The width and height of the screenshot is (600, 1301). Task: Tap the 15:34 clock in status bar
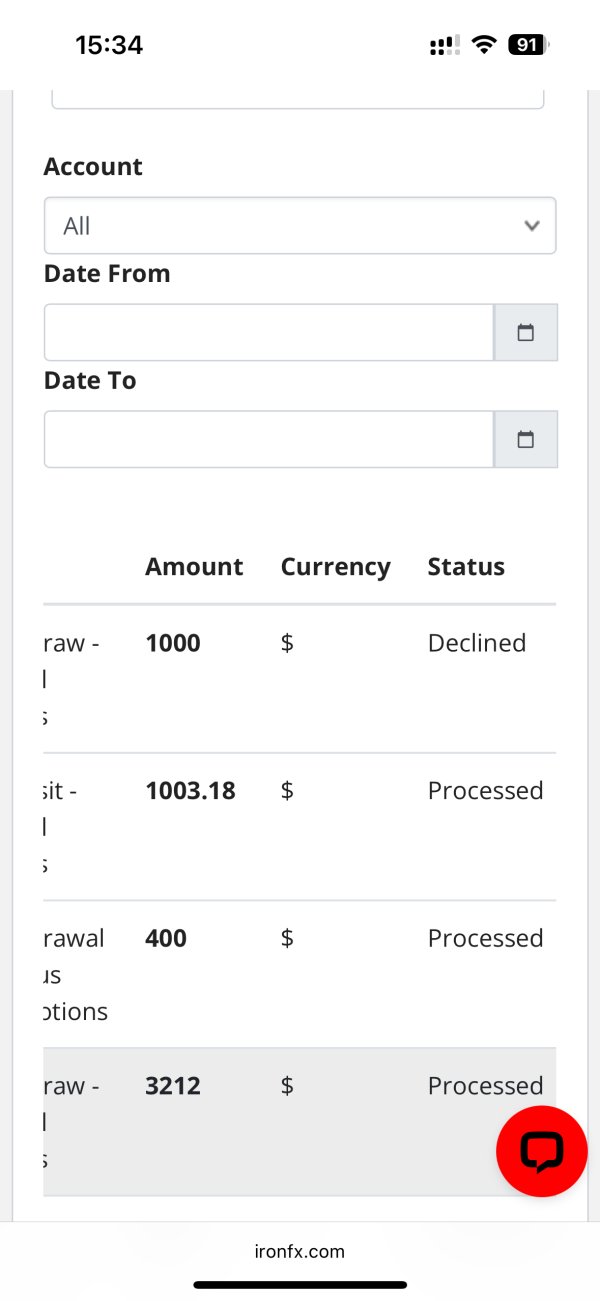pos(109,45)
